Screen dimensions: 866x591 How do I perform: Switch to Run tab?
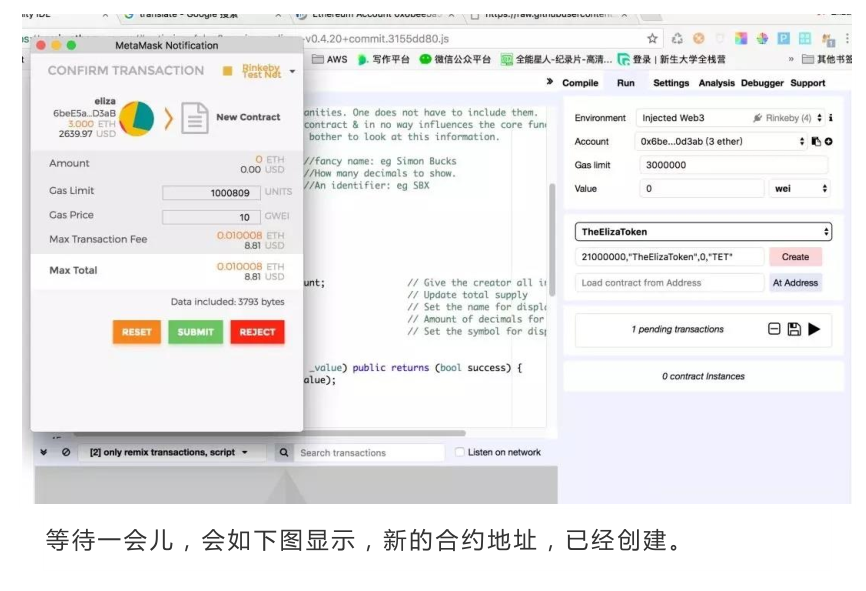click(625, 83)
